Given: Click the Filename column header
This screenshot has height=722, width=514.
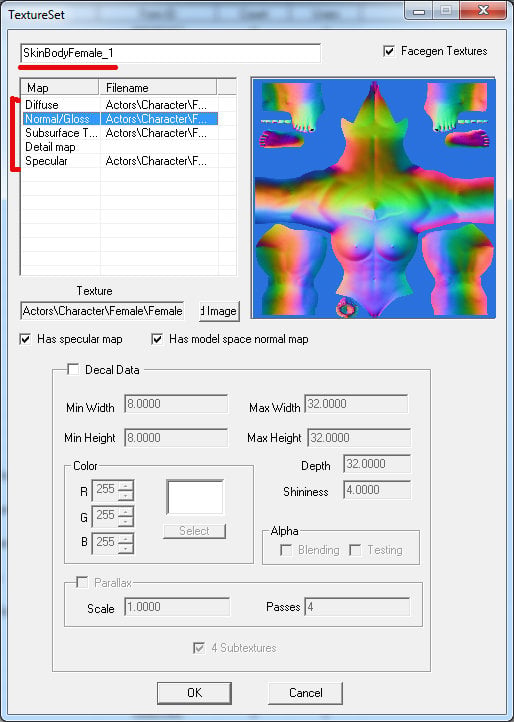Looking at the screenshot, I should coord(158,87).
